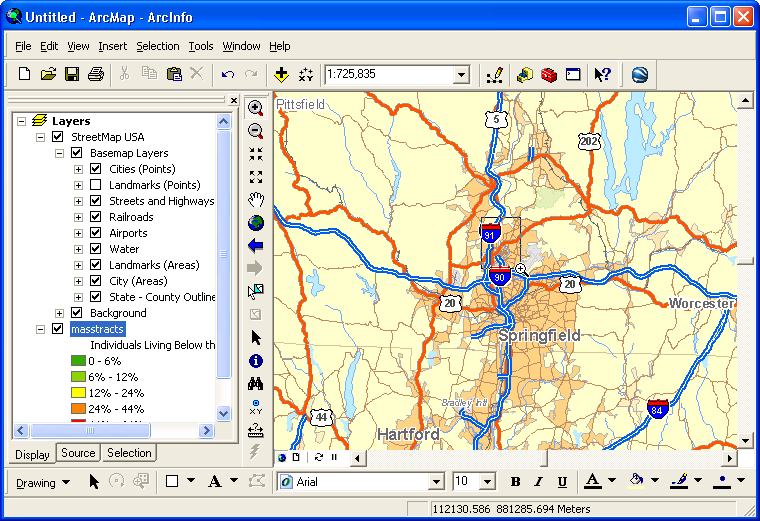Switch to the Source tab
Viewport: 760px width, 521px height.
(78, 453)
